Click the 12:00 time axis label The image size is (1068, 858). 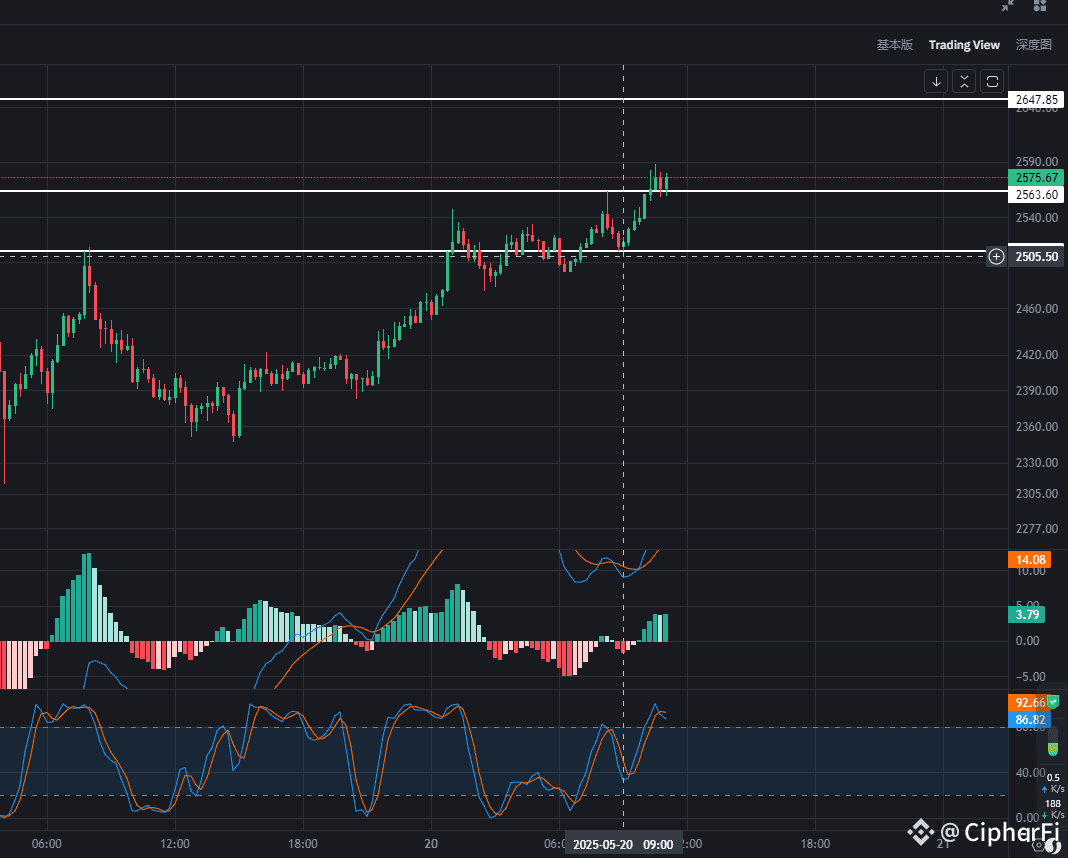(x=175, y=844)
